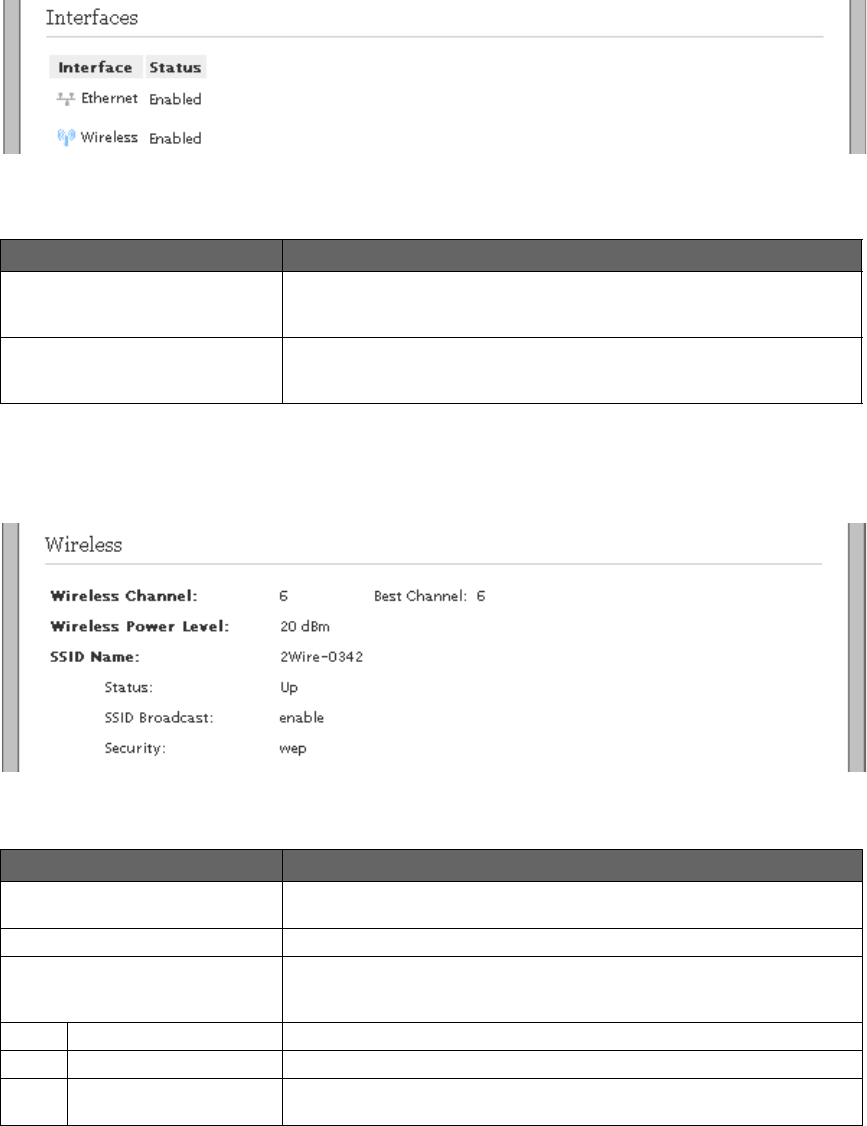Click the Interfaces section heading
This screenshot has width=867, height=1126.
[x=92, y=17]
